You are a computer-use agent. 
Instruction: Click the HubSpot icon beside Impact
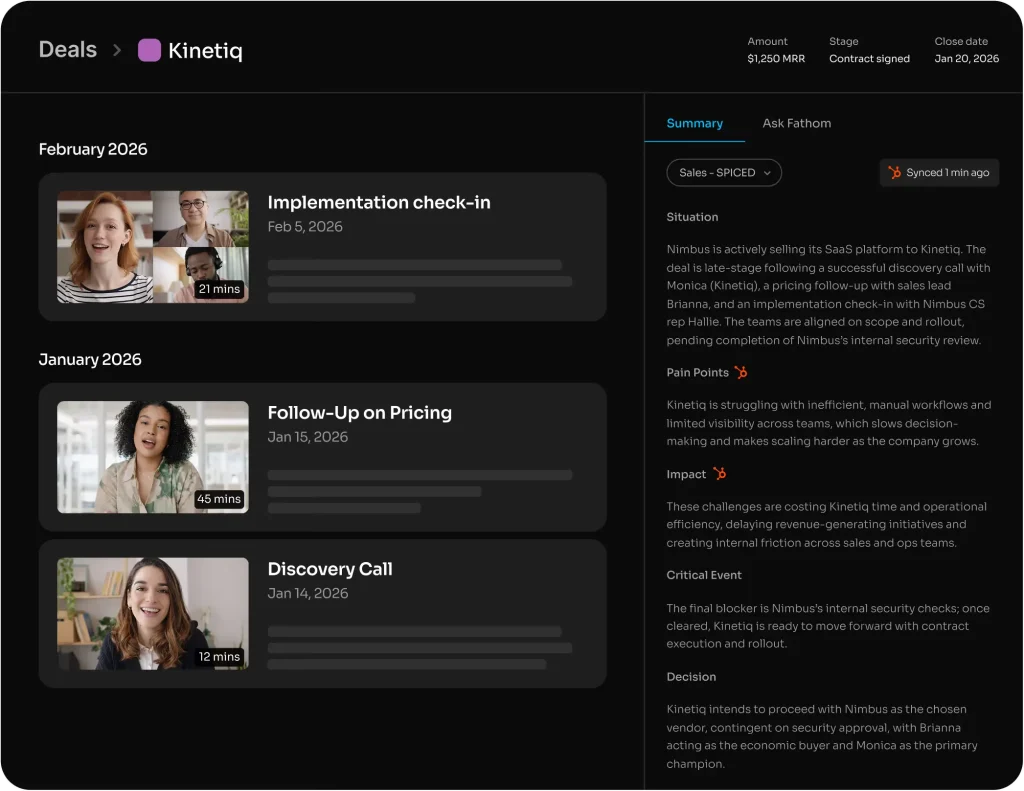719,474
